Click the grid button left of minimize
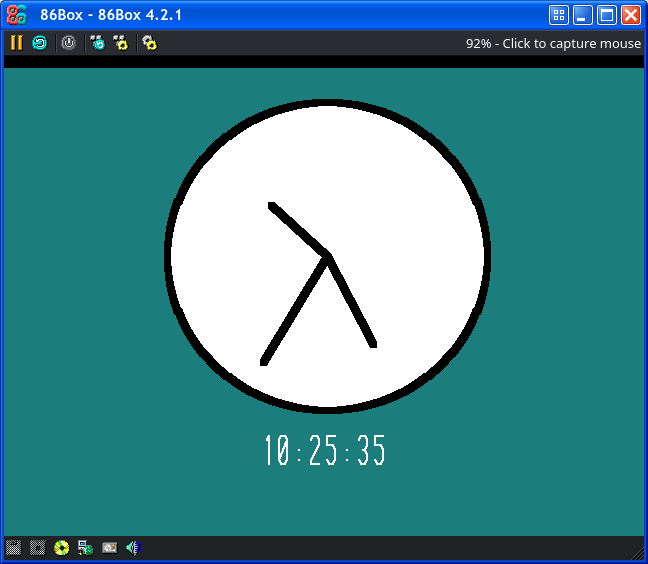This screenshot has width=648, height=564. tap(559, 15)
